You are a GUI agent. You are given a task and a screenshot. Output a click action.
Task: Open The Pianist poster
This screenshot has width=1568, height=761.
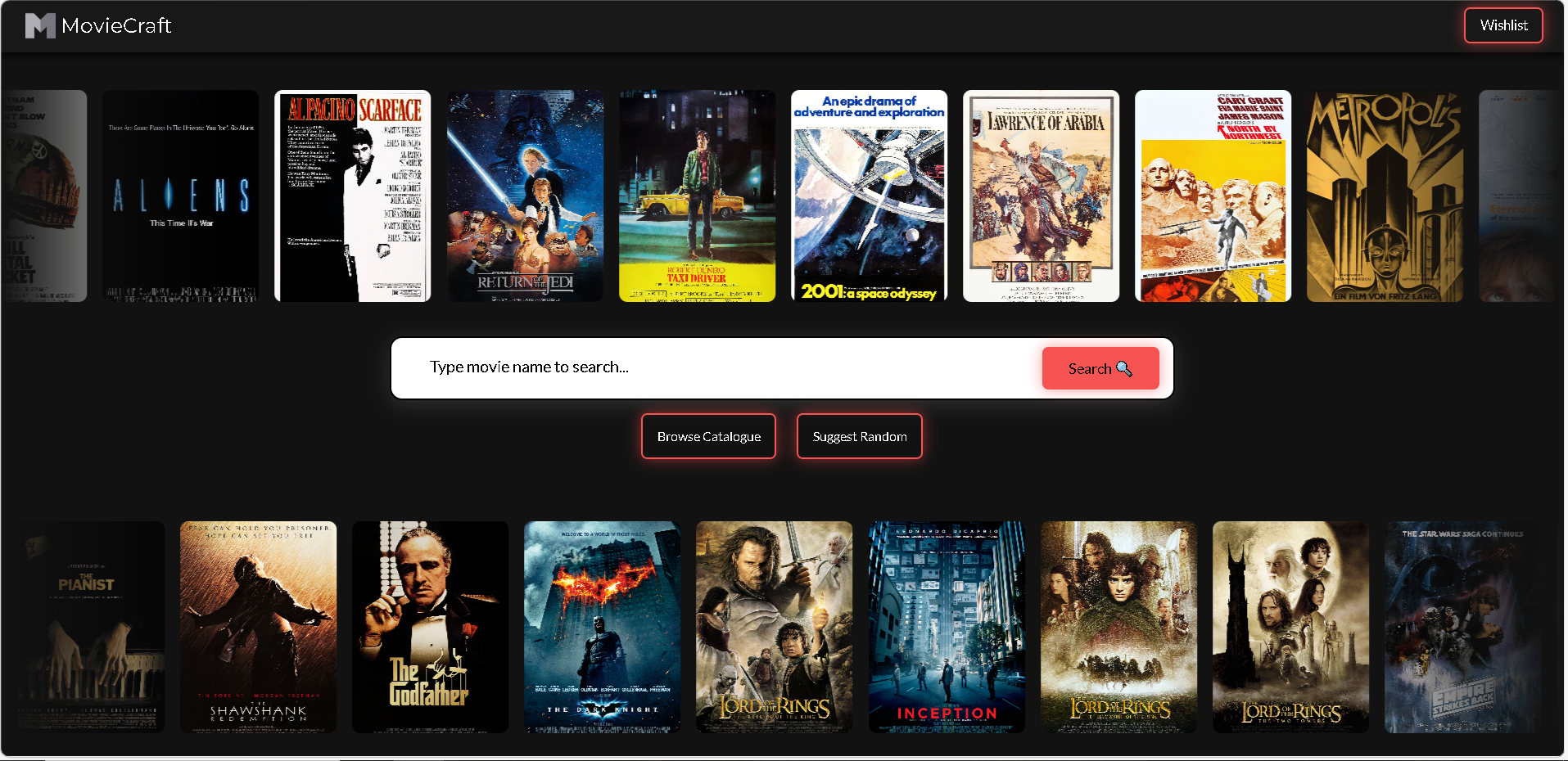86,627
